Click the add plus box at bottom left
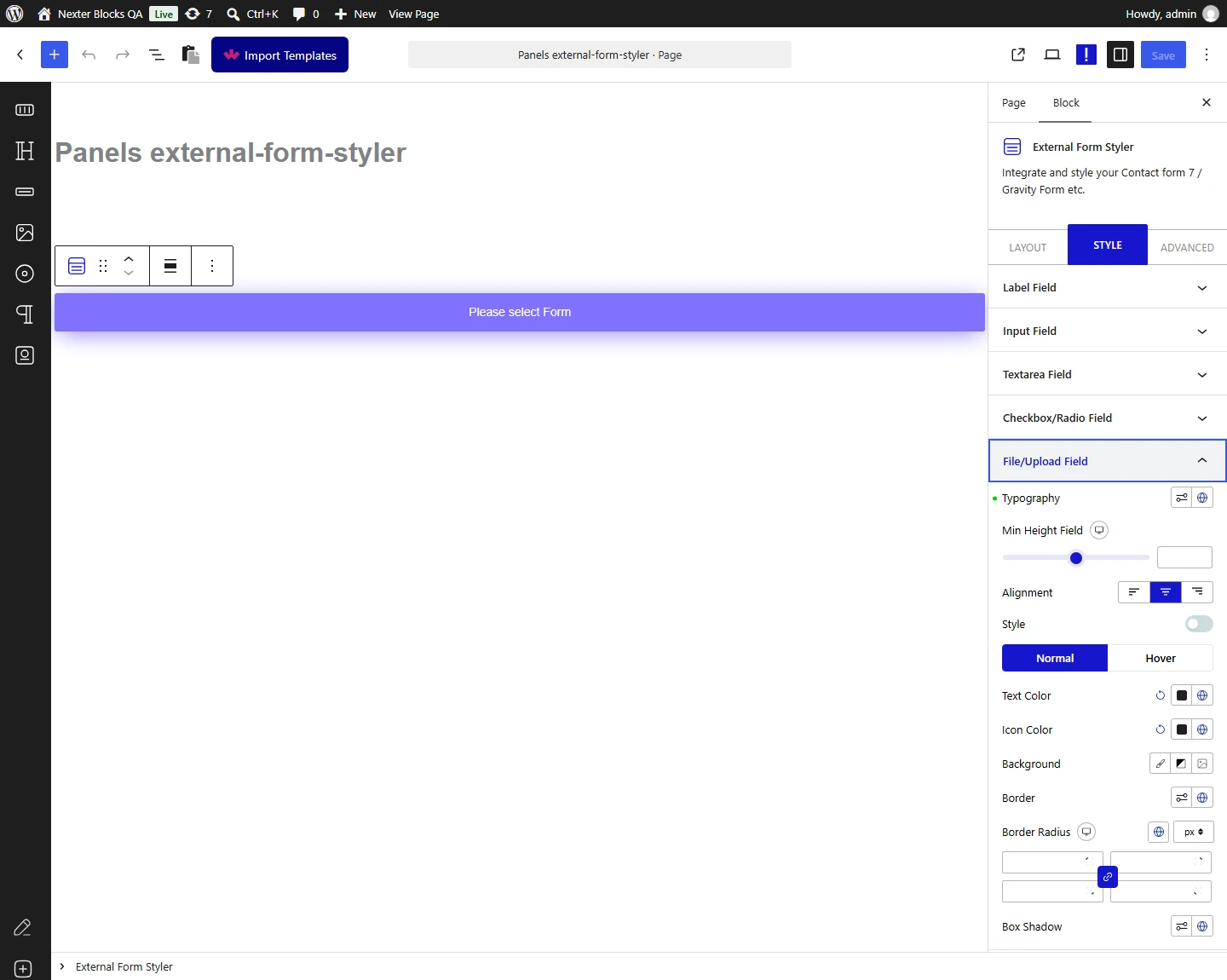 coord(23,969)
